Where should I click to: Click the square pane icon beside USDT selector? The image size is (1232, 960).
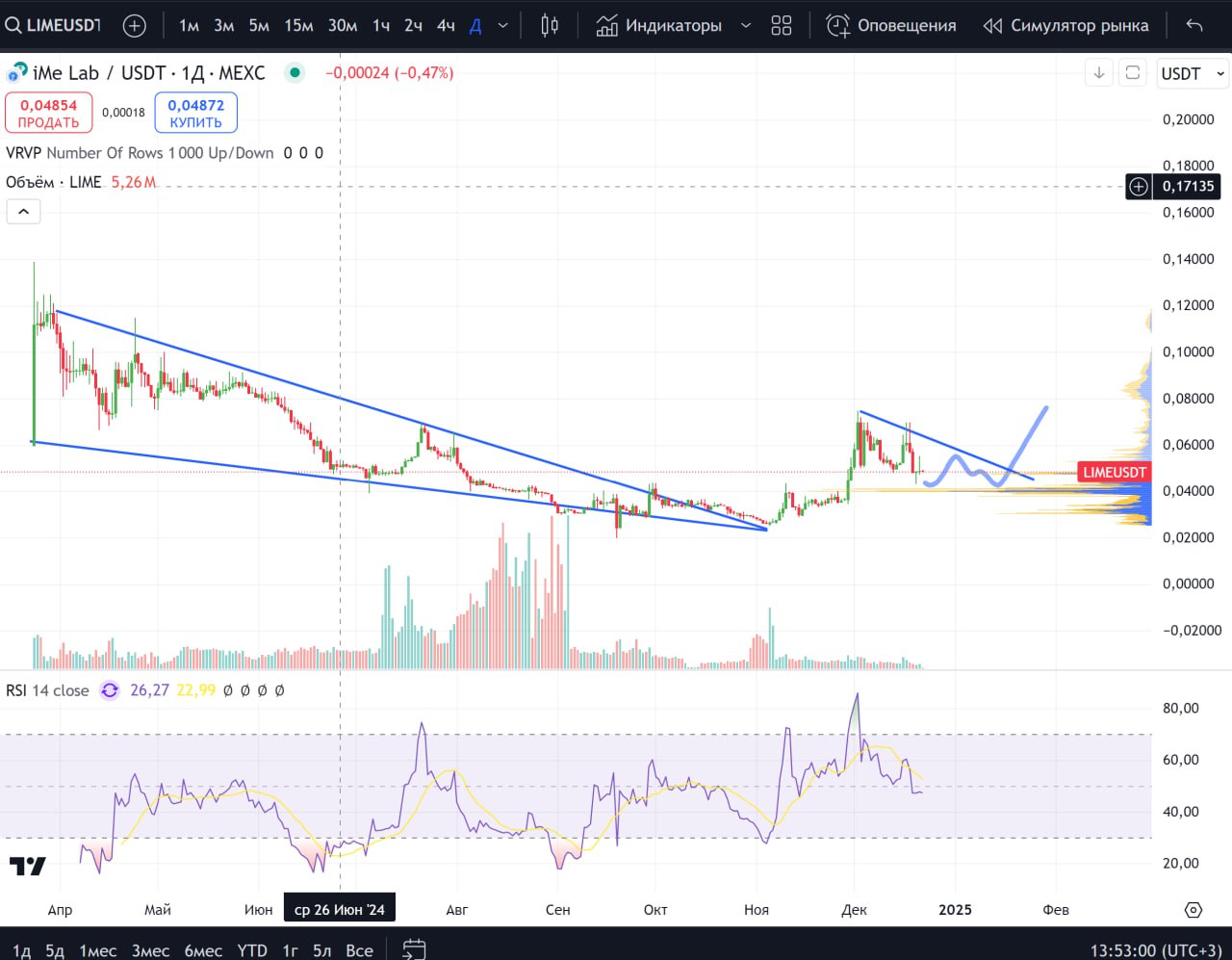pyautogui.click(x=1133, y=73)
